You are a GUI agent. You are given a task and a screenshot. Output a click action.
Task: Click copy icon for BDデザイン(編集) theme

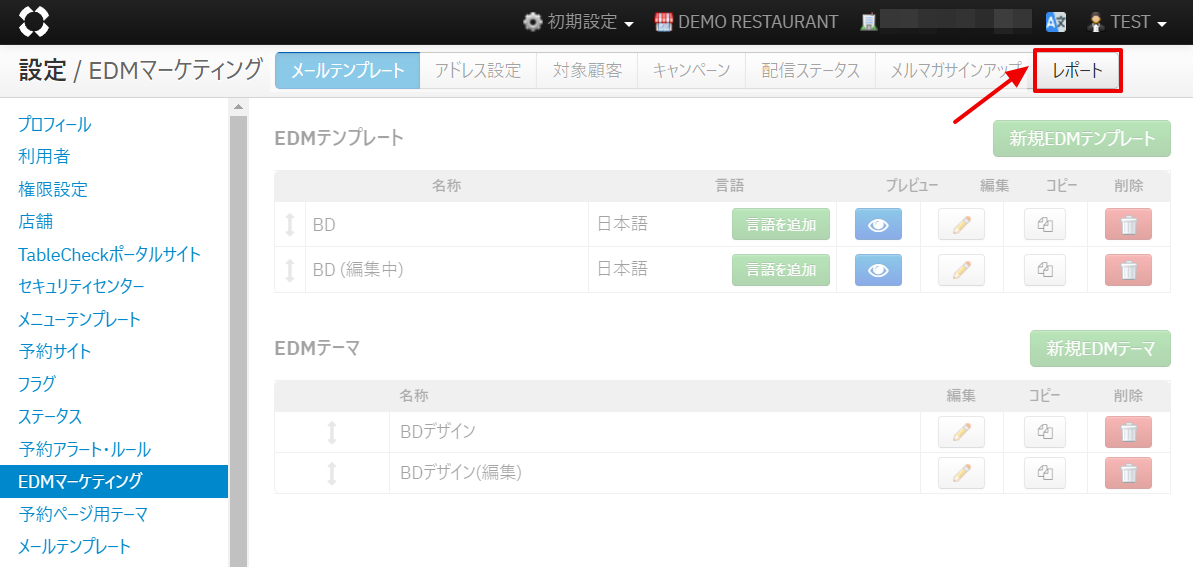point(1044,473)
